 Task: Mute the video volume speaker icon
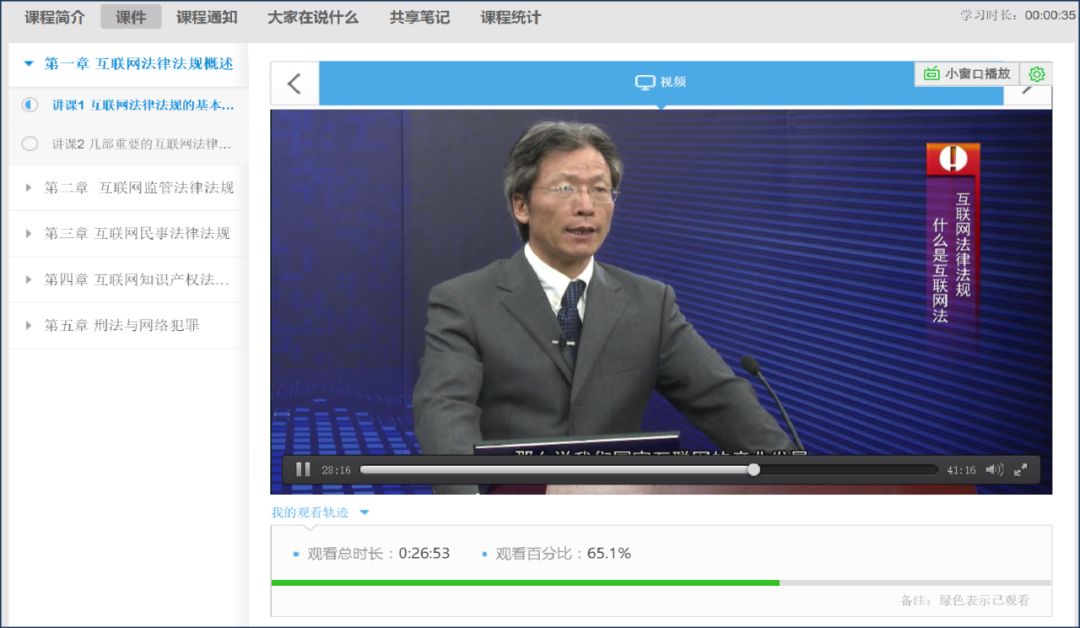pyautogui.click(x=993, y=470)
